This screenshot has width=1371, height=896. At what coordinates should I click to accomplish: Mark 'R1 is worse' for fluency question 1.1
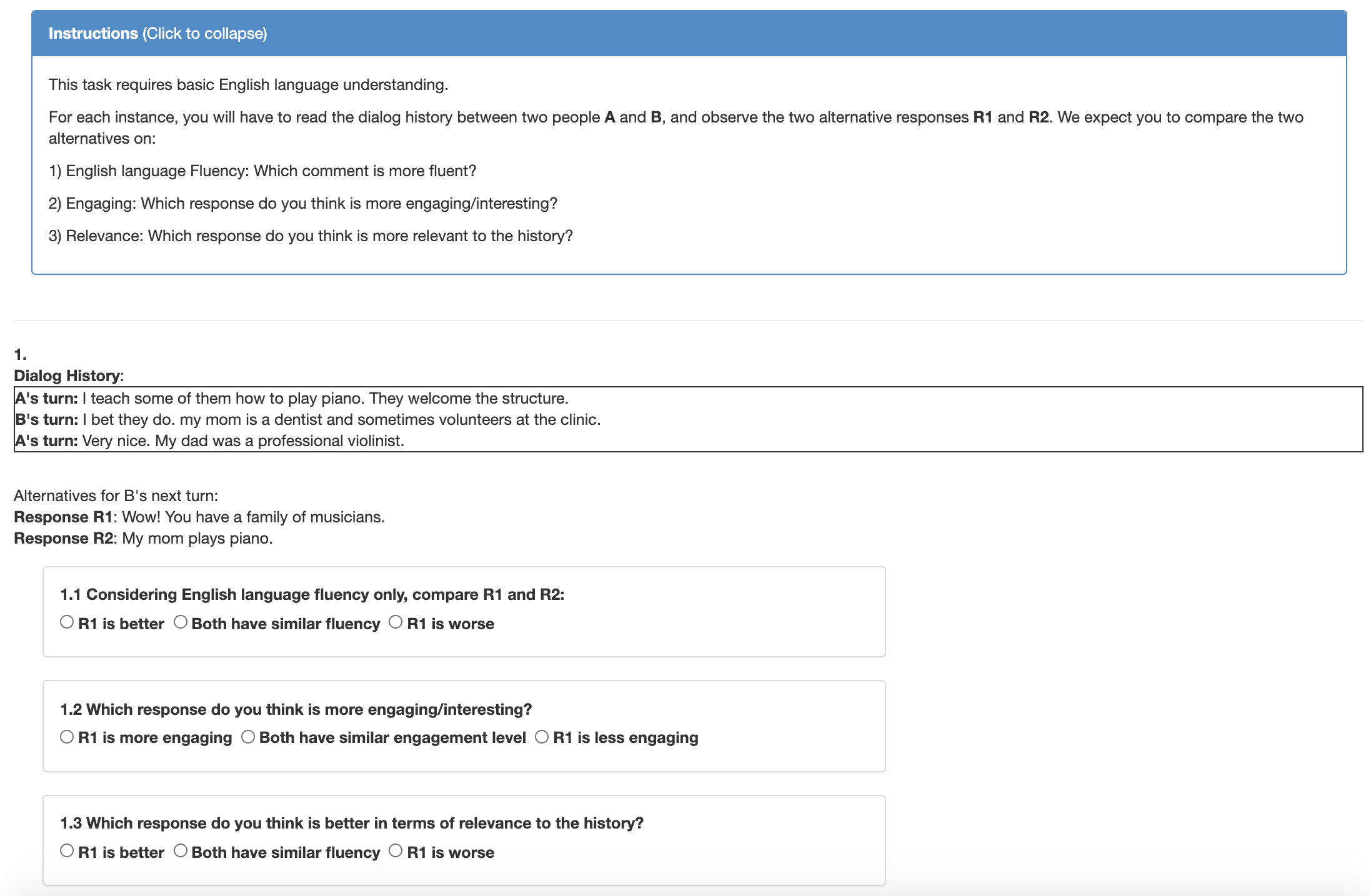(396, 622)
